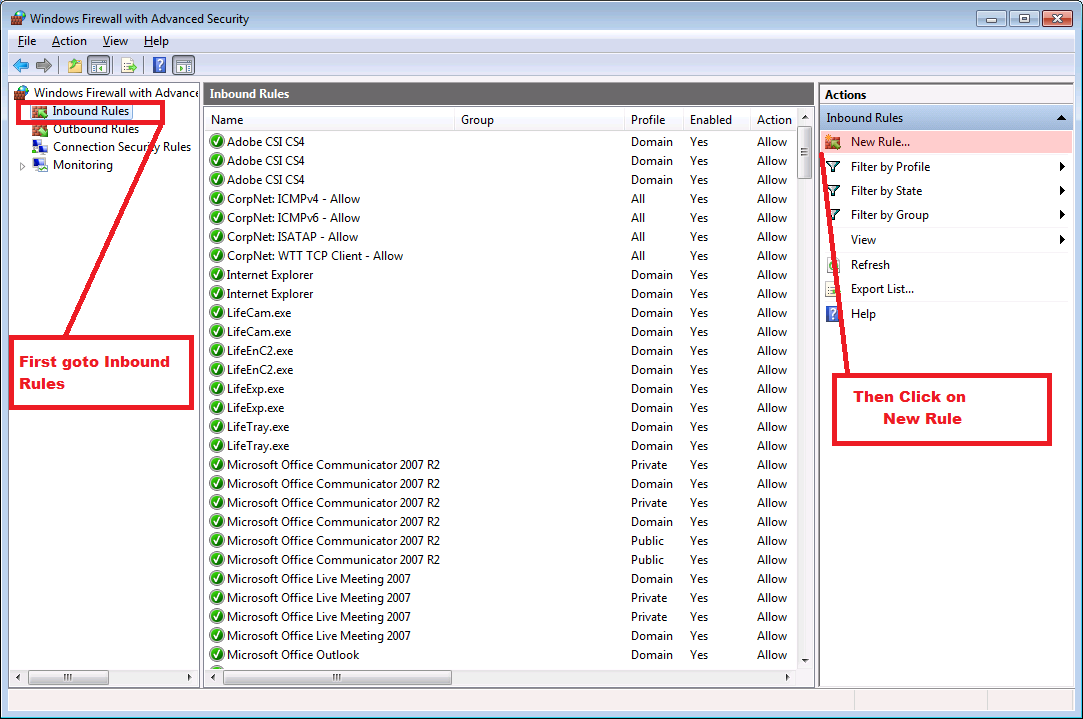
Task: Click the New Rule icon in Actions
Action: coord(833,142)
